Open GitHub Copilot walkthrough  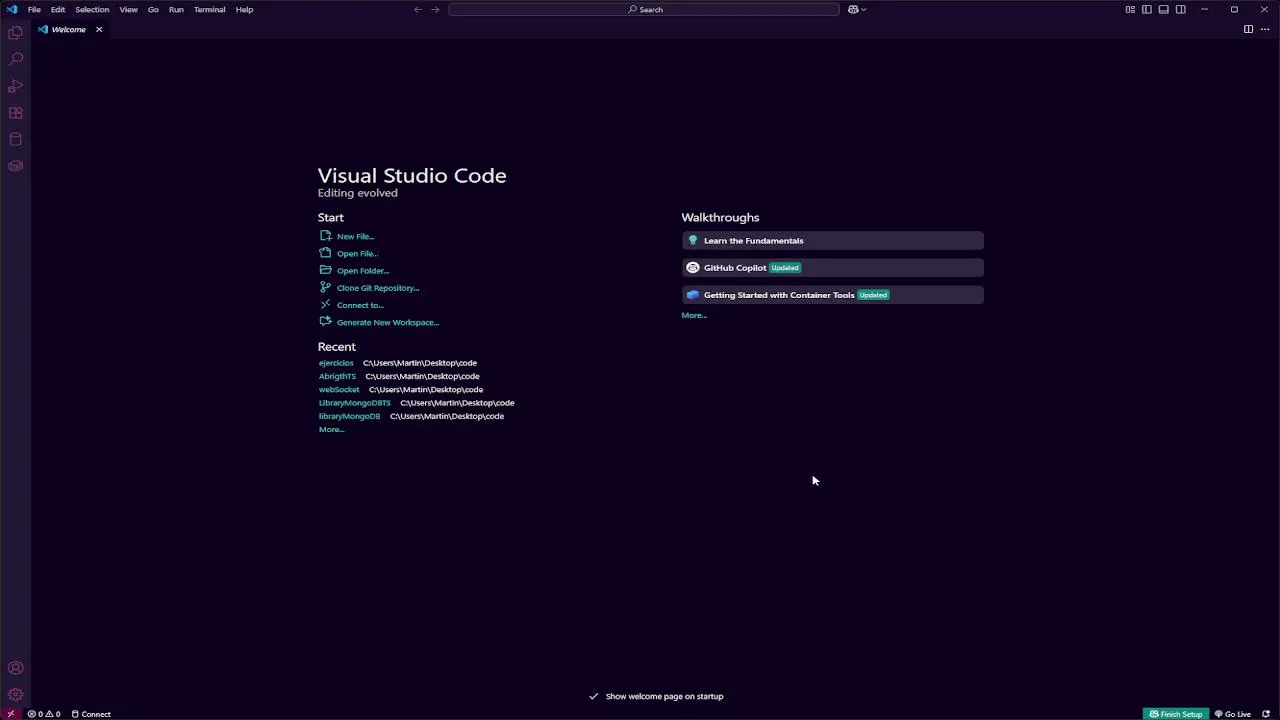click(x=832, y=268)
